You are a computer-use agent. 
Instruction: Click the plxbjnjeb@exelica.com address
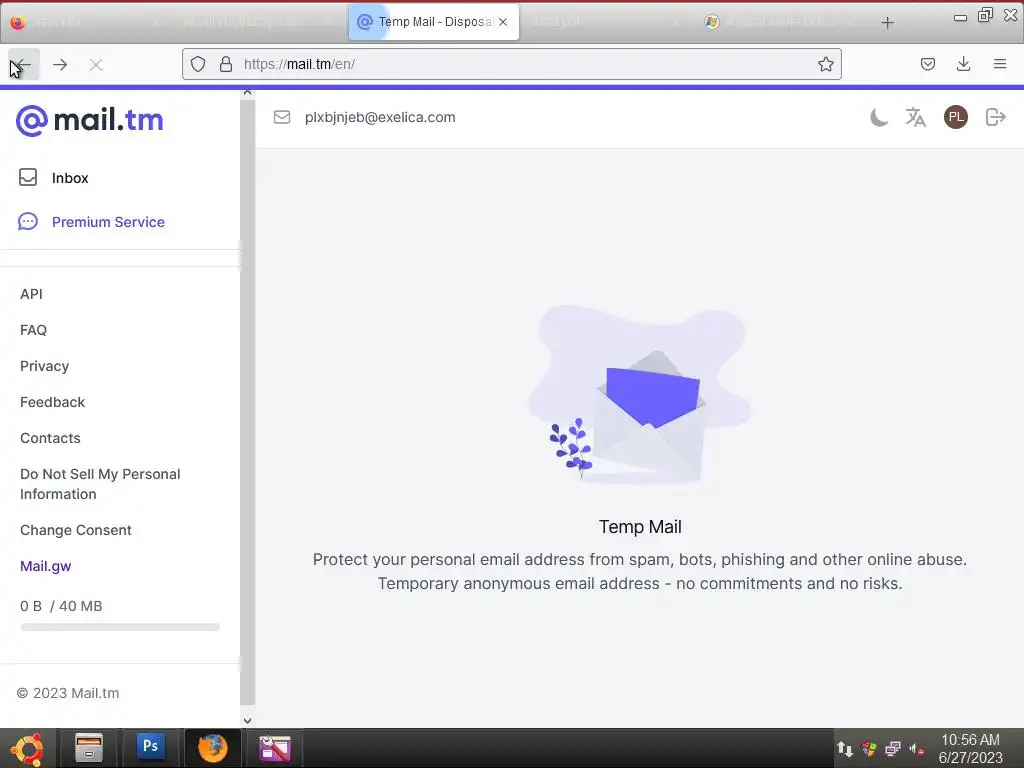[x=380, y=117]
